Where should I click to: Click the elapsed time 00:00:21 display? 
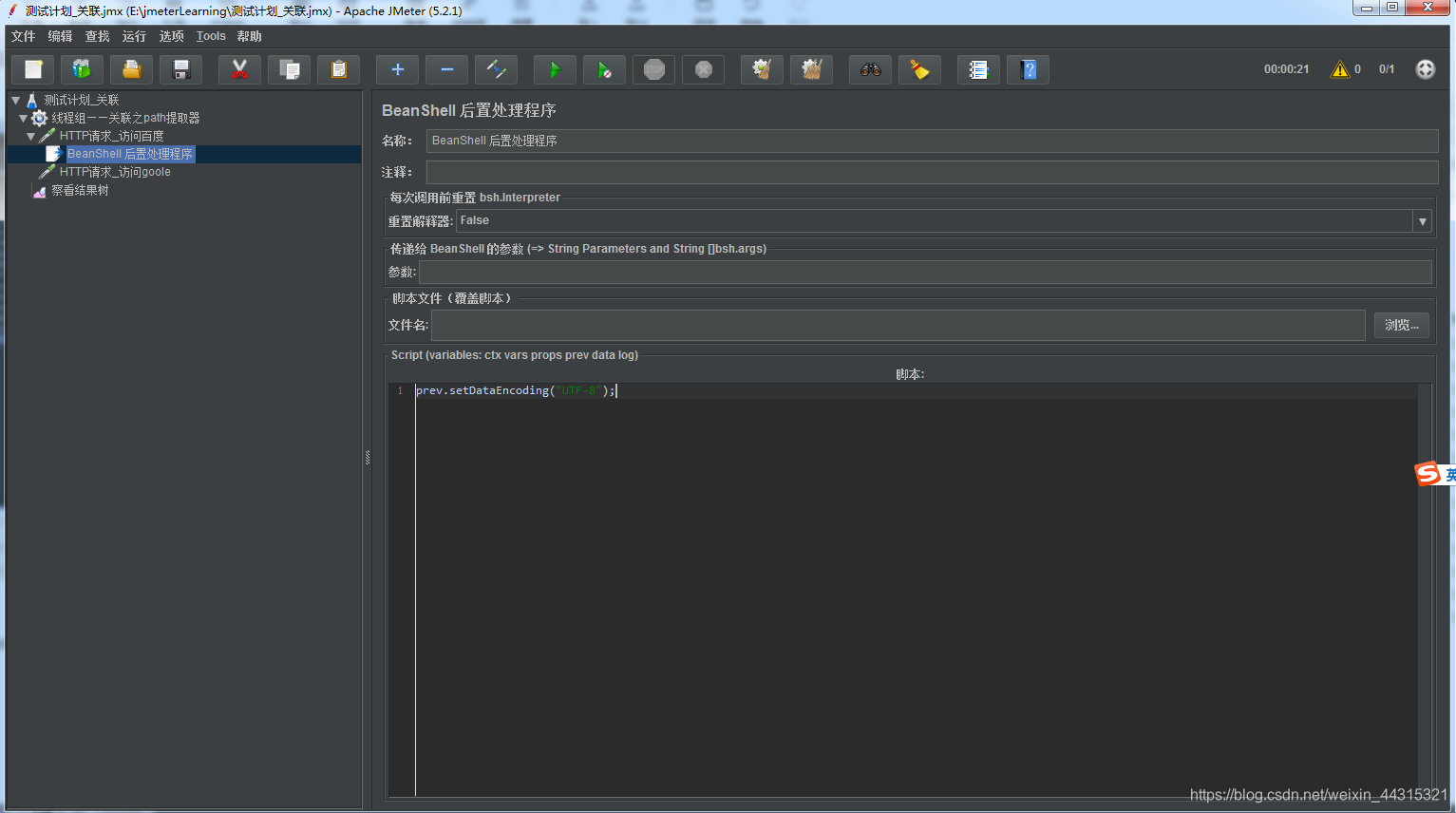pos(1286,69)
